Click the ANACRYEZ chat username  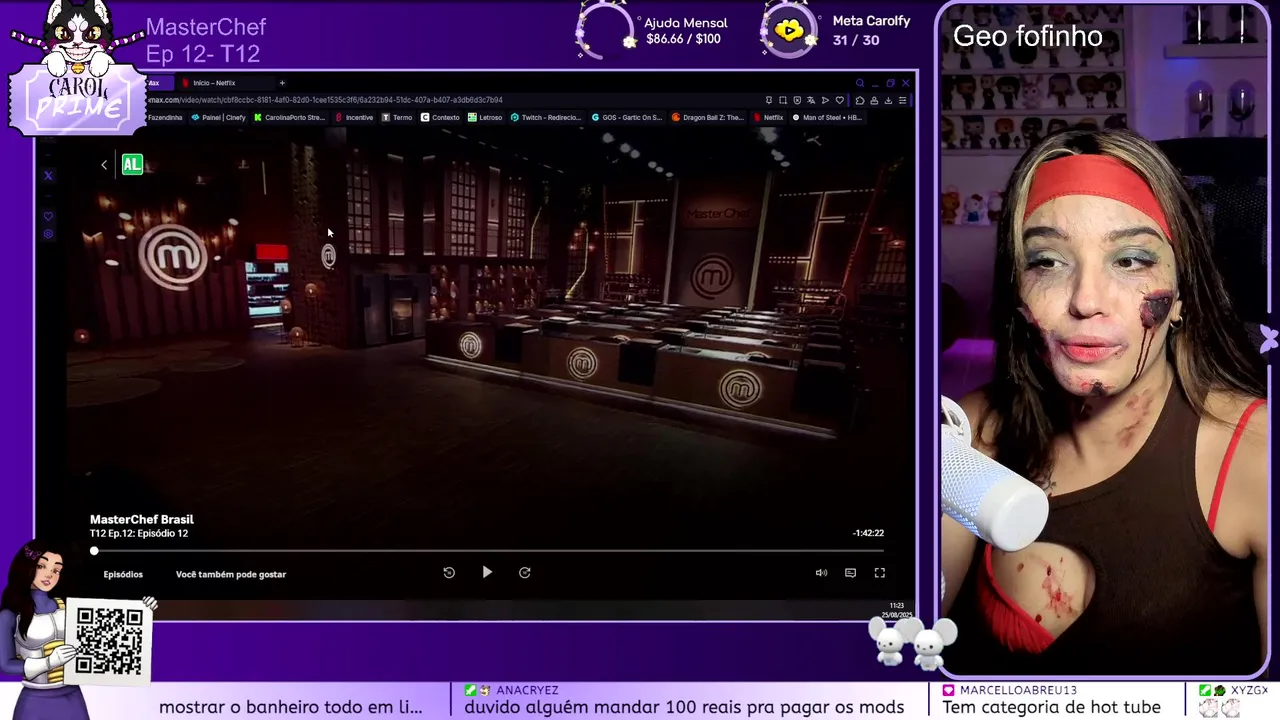pyautogui.click(x=527, y=690)
